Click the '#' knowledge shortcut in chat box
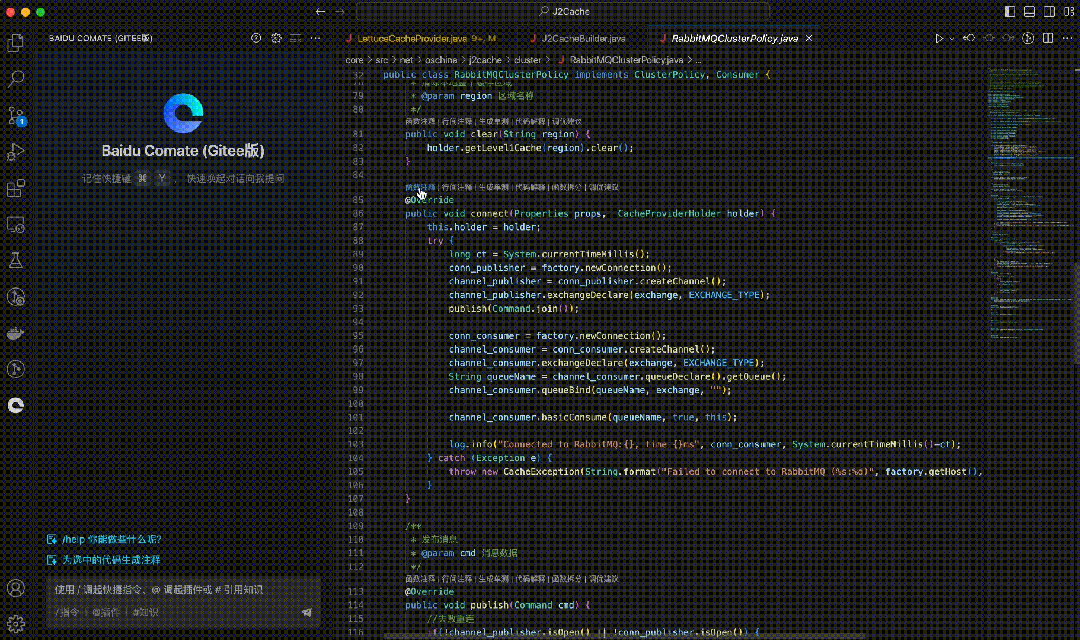The width and height of the screenshot is (1080, 640). point(145,612)
